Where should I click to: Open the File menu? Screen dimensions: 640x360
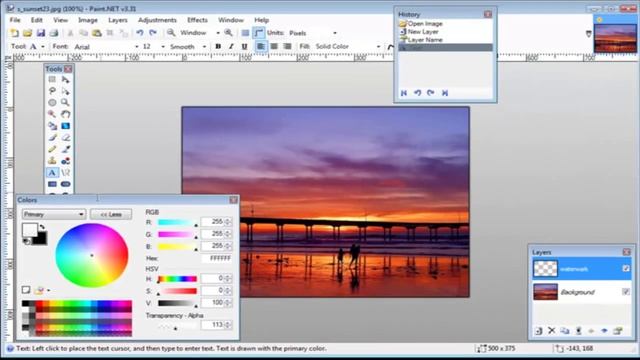pyautogui.click(x=15, y=20)
